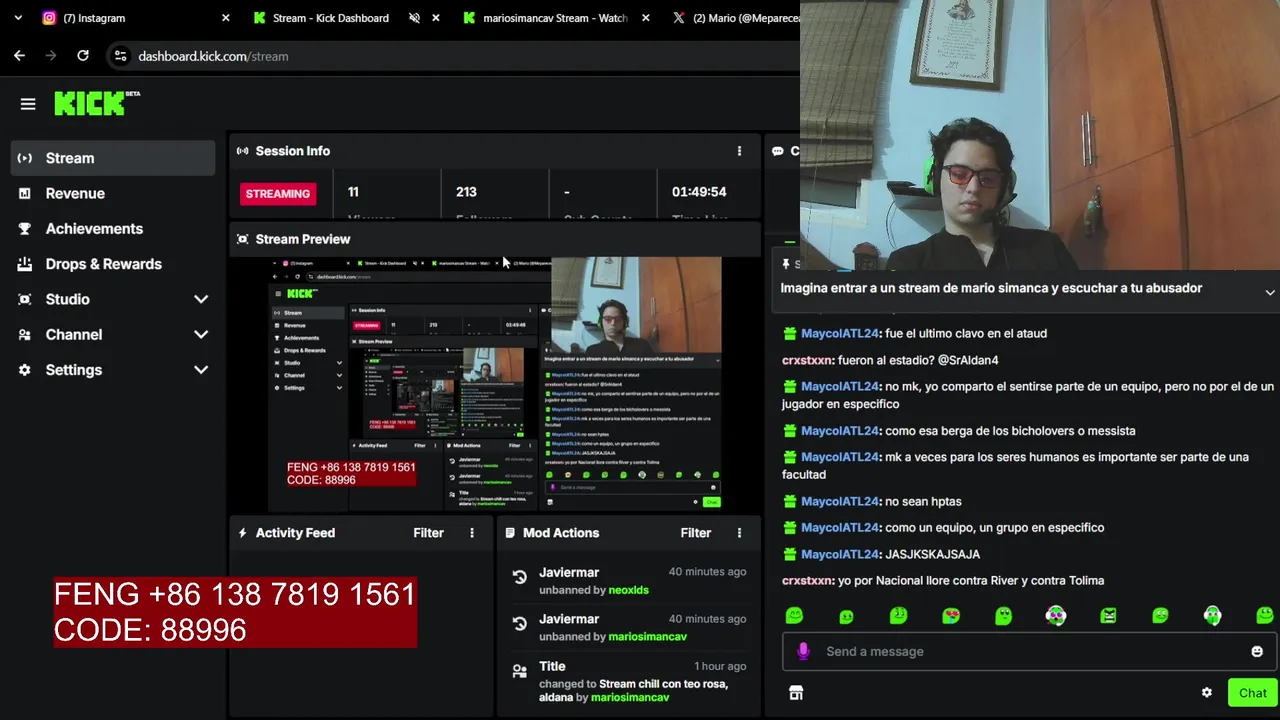Click the 01:49:54 time live value
The width and height of the screenshot is (1280, 720).
pyautogui.click(x=699, y=192)
